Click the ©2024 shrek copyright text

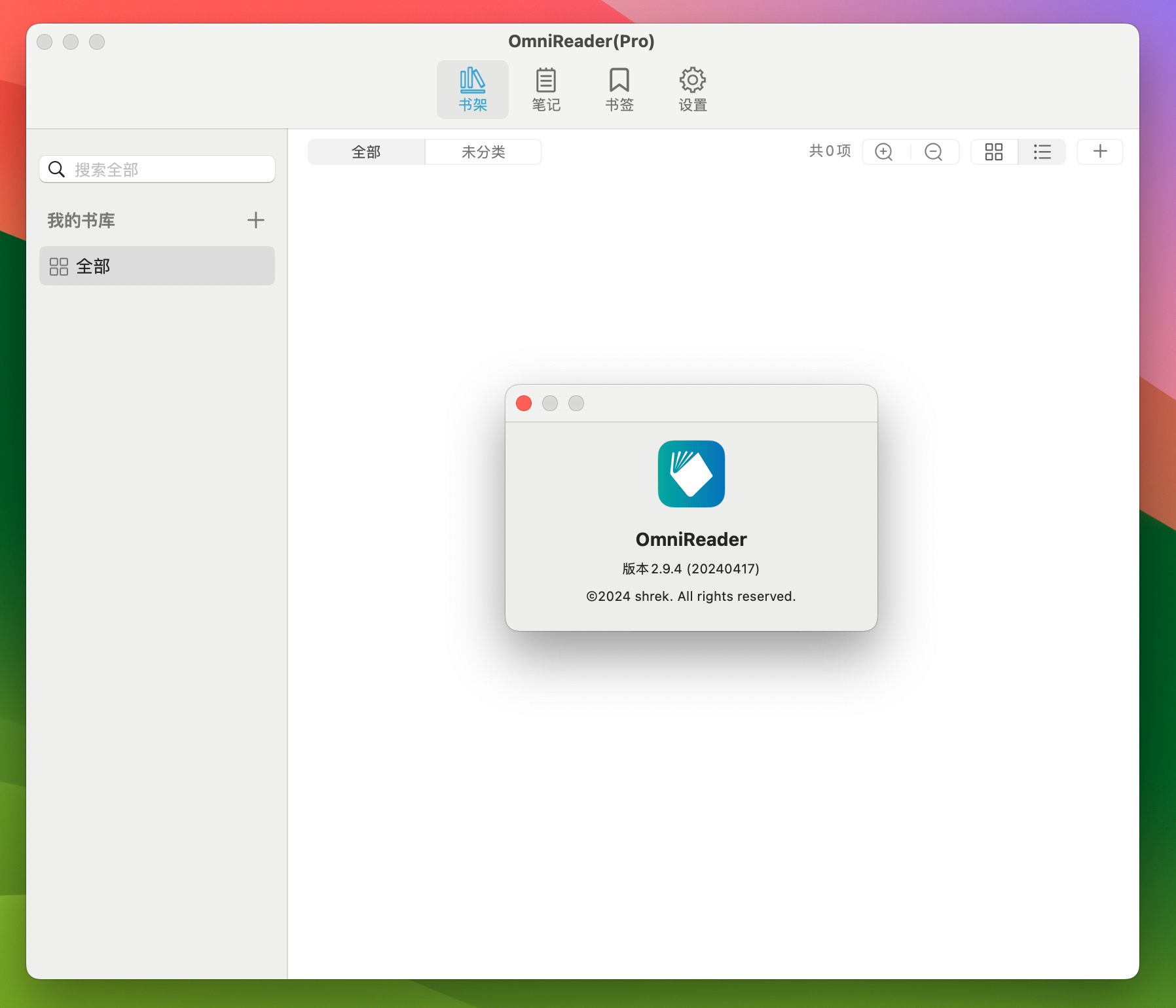pyautogui.click(x=691, y=596)
